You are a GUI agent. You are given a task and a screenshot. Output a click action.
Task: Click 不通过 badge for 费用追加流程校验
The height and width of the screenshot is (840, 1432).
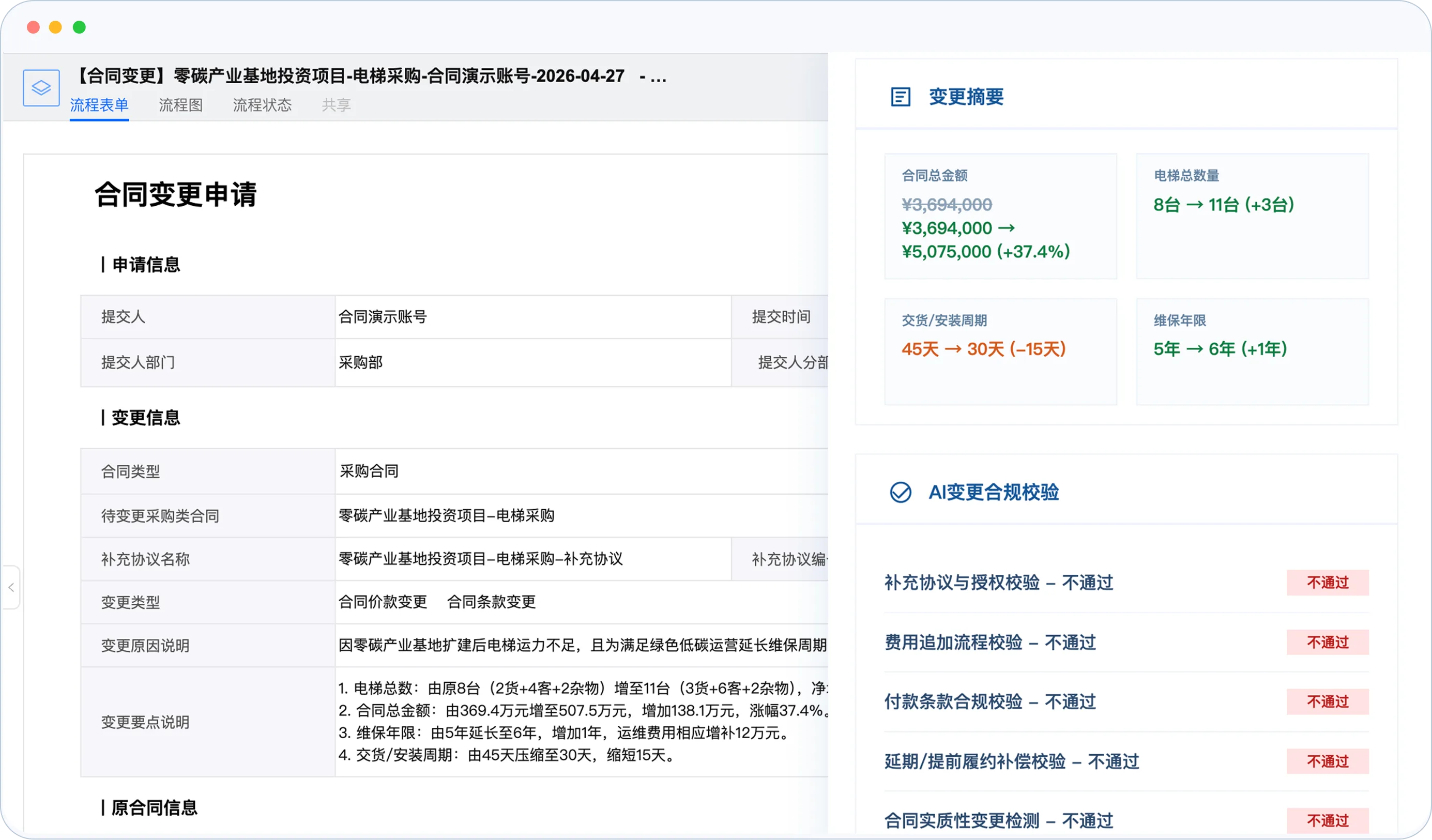click(1328, 642)
